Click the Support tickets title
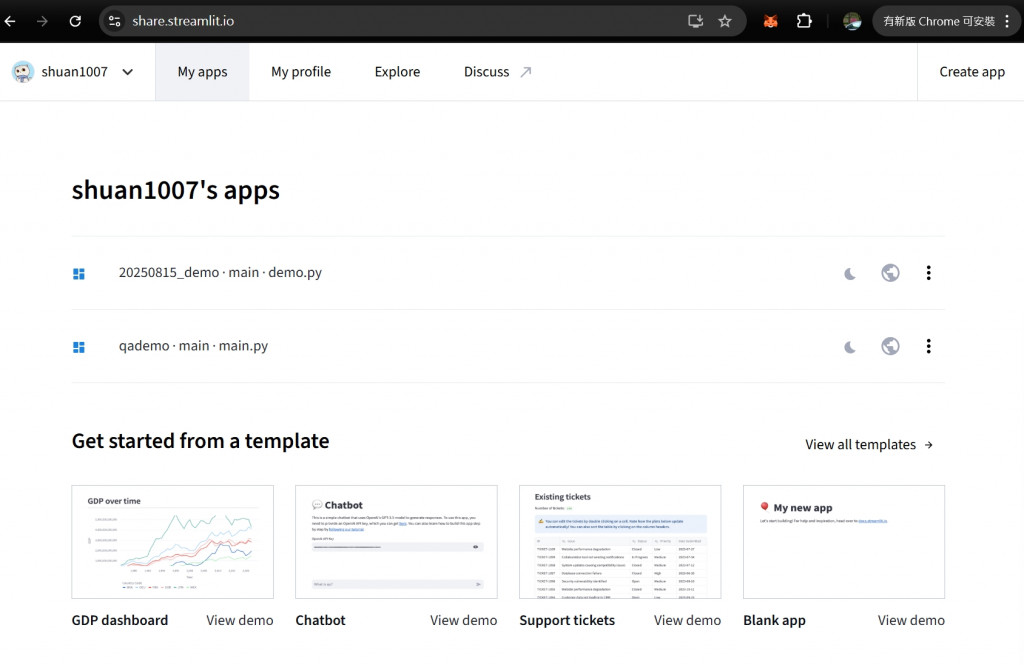This screenshot has height=665, width=1024. (567, 620)
